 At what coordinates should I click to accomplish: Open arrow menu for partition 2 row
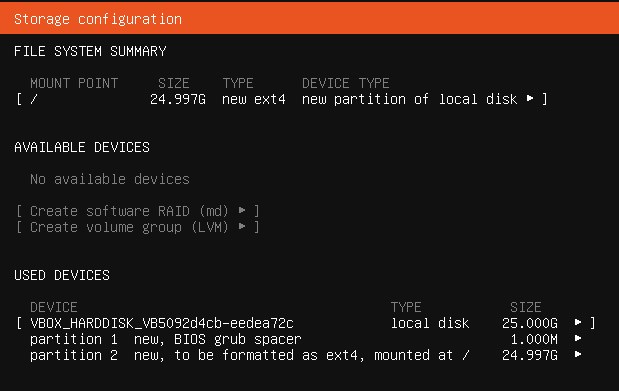tap(578, 354)
